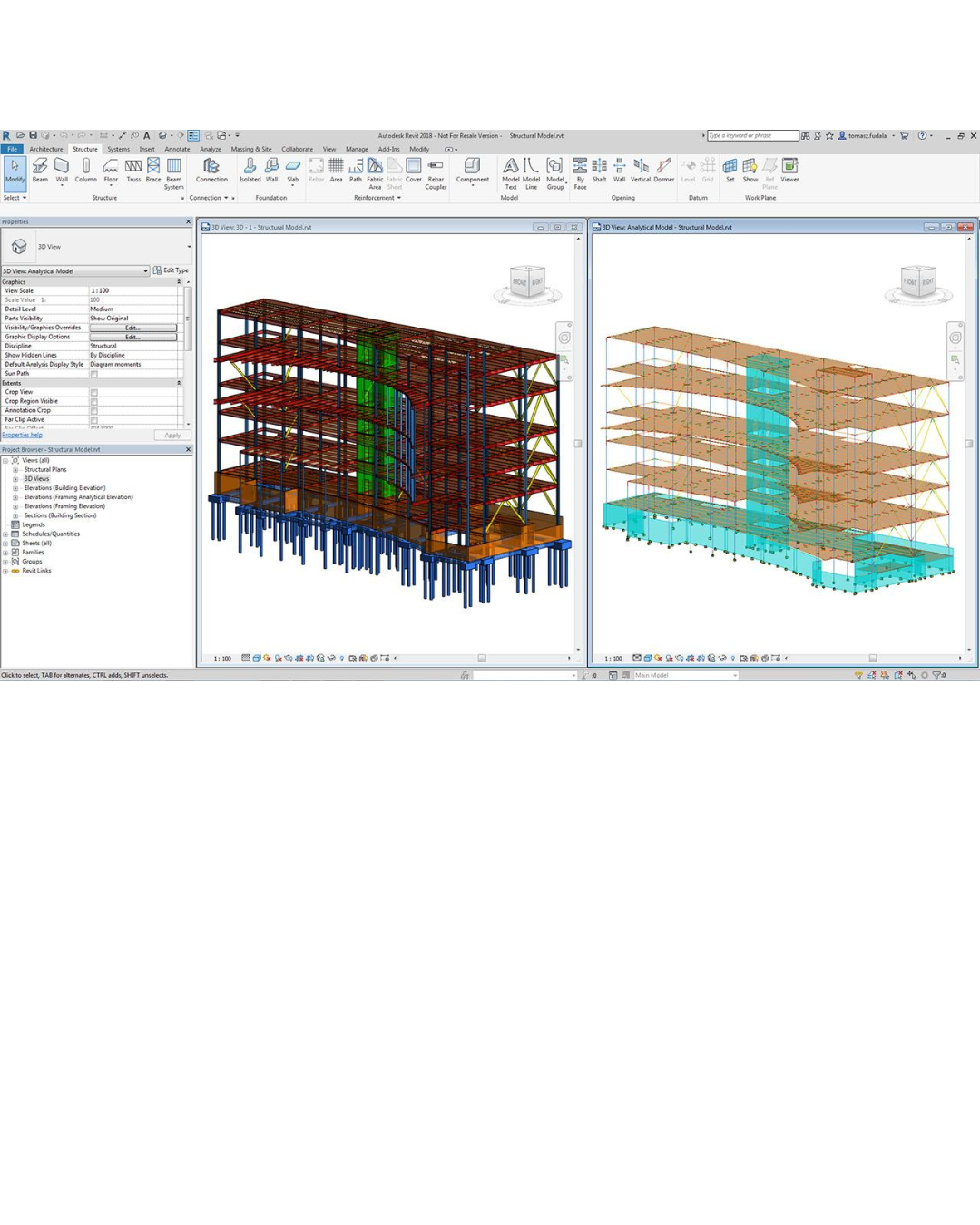Open the Connection tool
The image size is (980, 1225).
point(211,171)
